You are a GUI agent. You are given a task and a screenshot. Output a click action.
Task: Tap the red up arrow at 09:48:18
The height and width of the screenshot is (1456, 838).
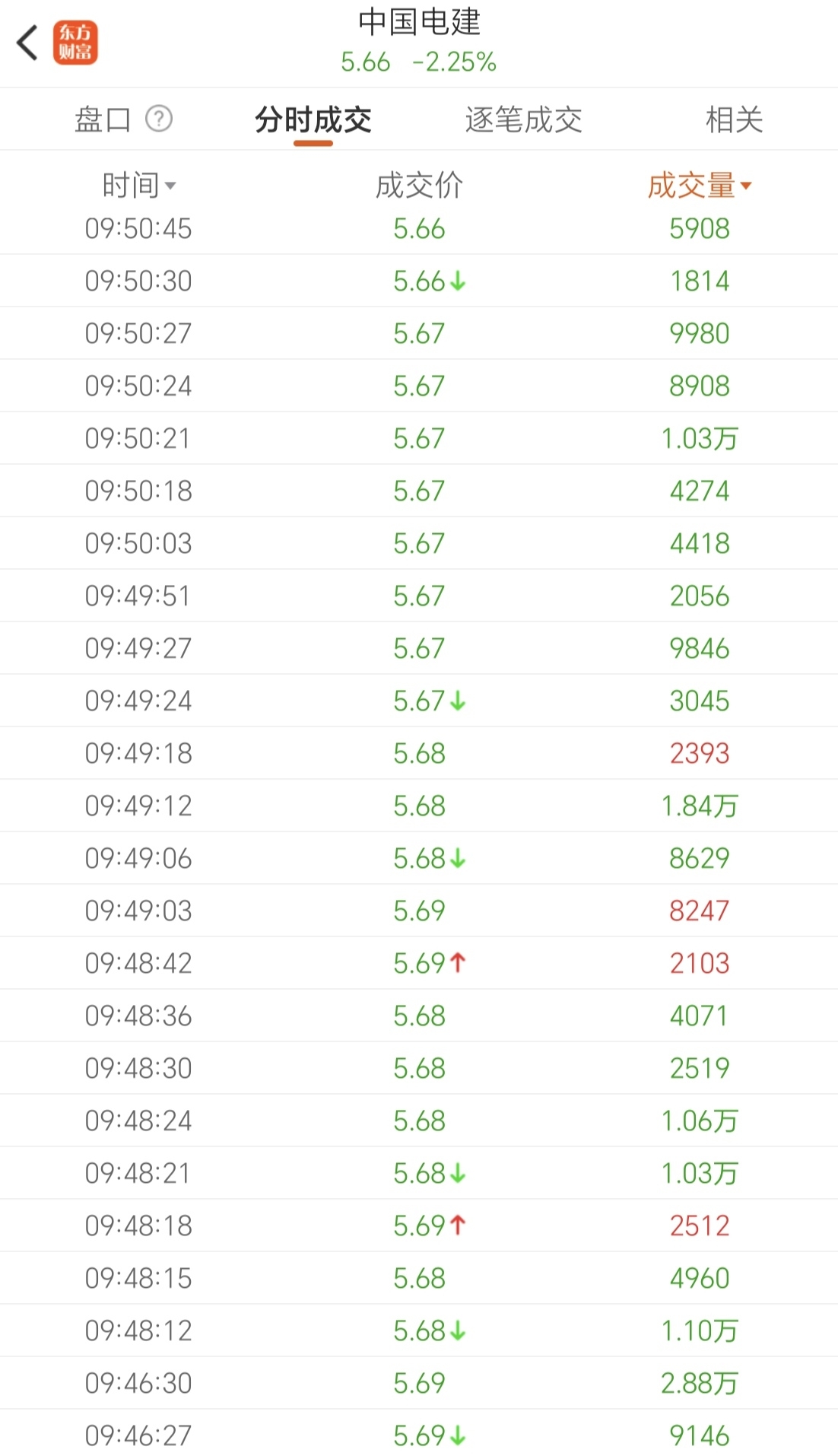[458, 1226]
